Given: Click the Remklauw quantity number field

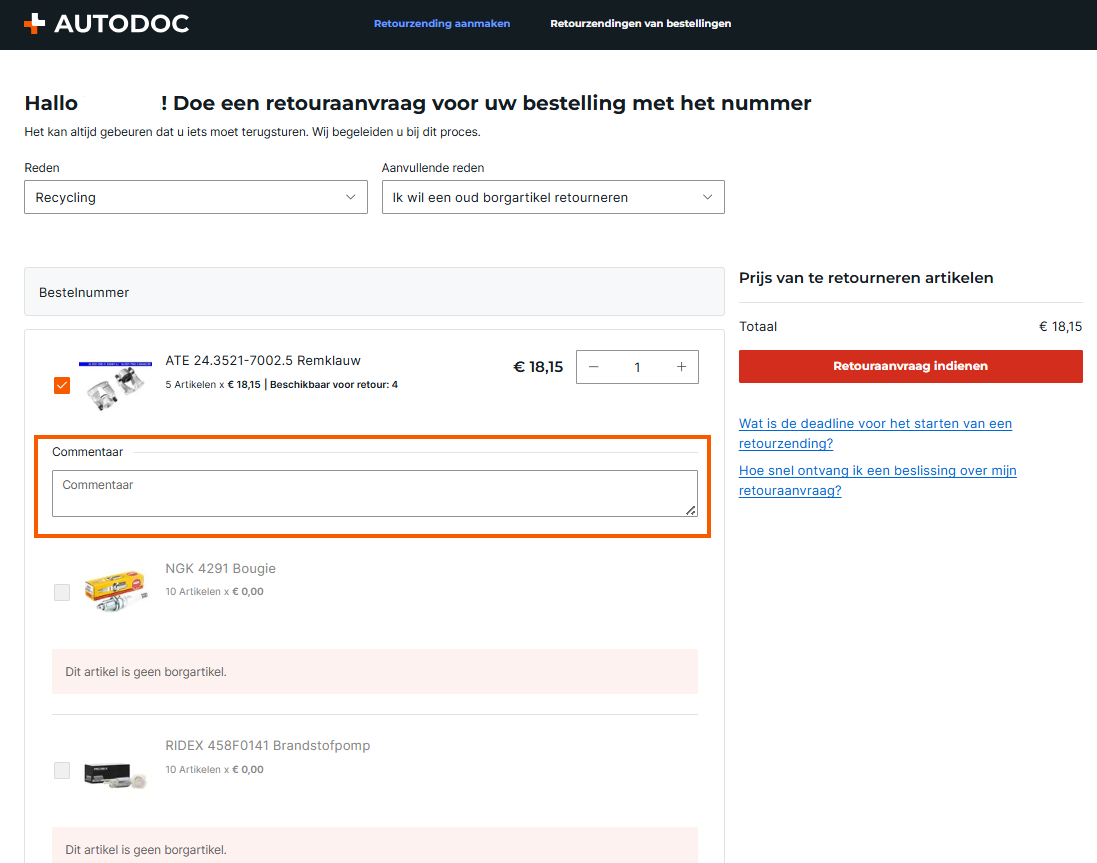Looking at the screenshot, I should coord(637,367).
